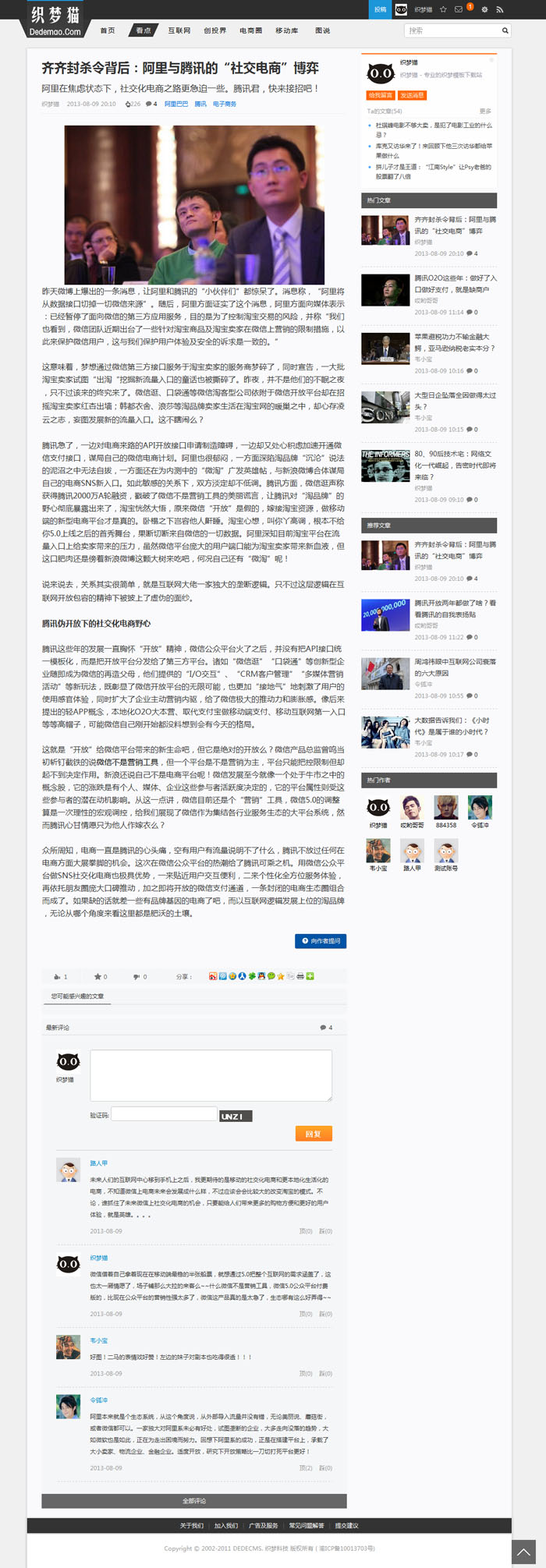Screen dimensions: 546x1568
Task: Click the Dedemao.Com site logo
Action: [x=55, y=19]
